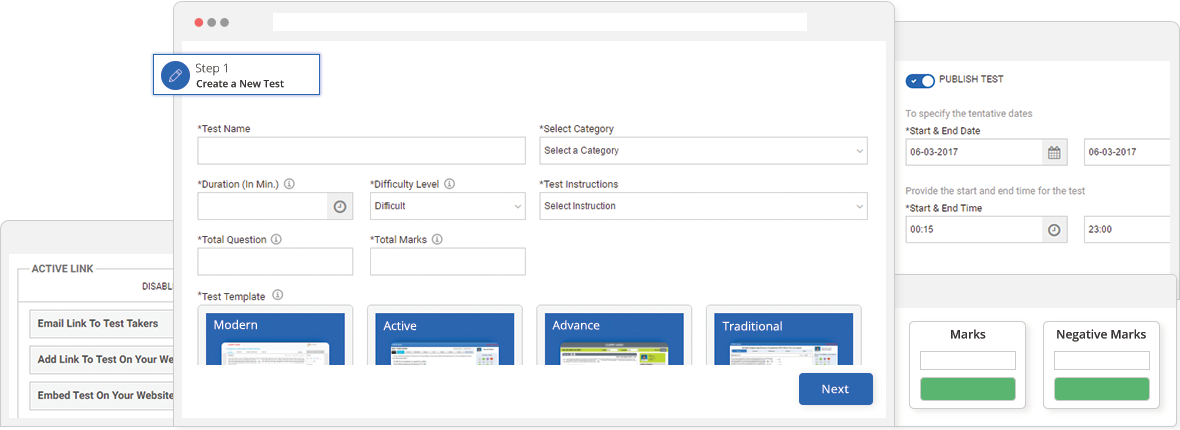Viewport: 1180px width, 430px height.
Task: Click the Negative Marks input box
Action: pyautogui.click(x=1102, y=361)
